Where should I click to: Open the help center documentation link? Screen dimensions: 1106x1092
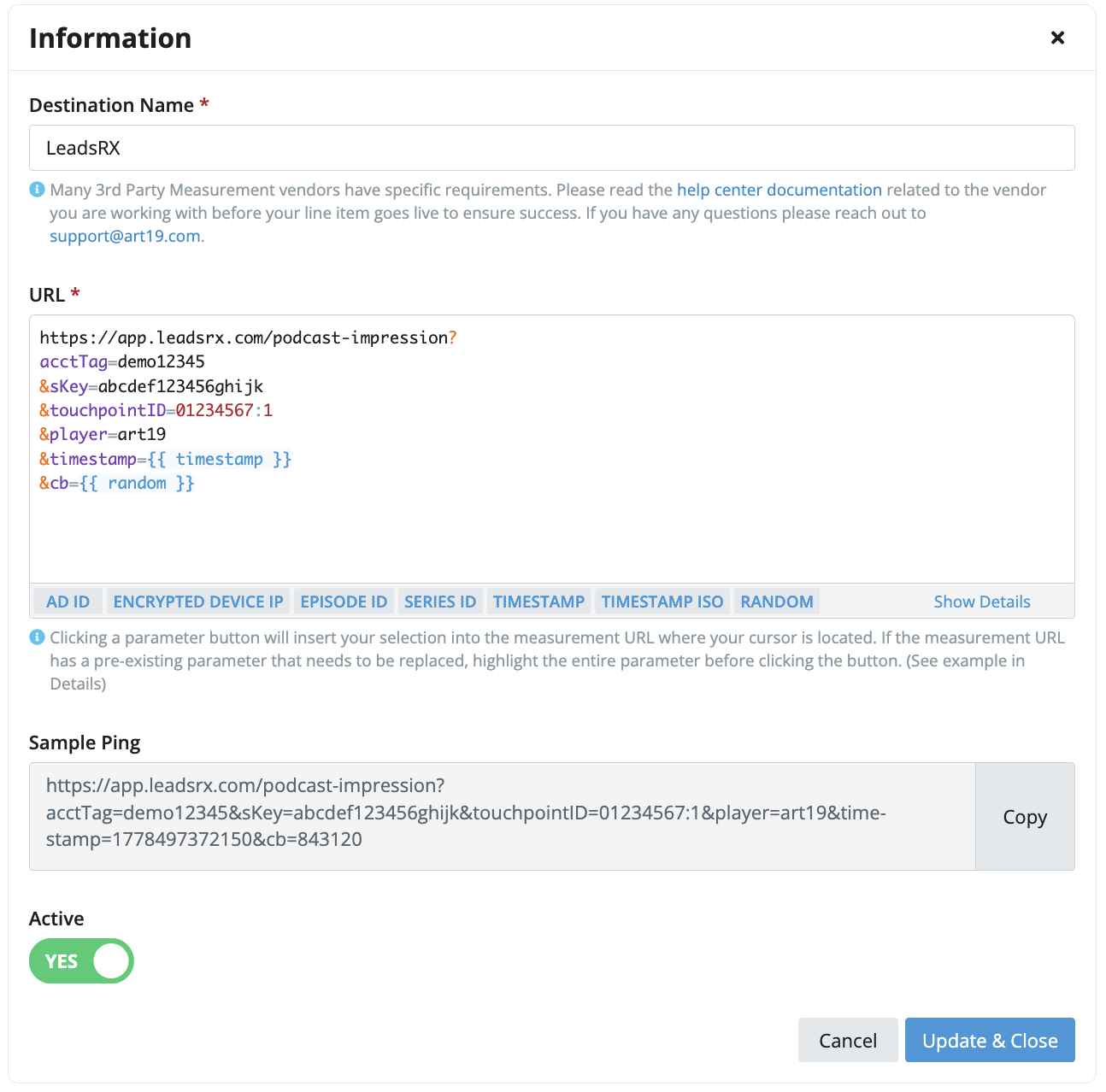tap(779, 190)
